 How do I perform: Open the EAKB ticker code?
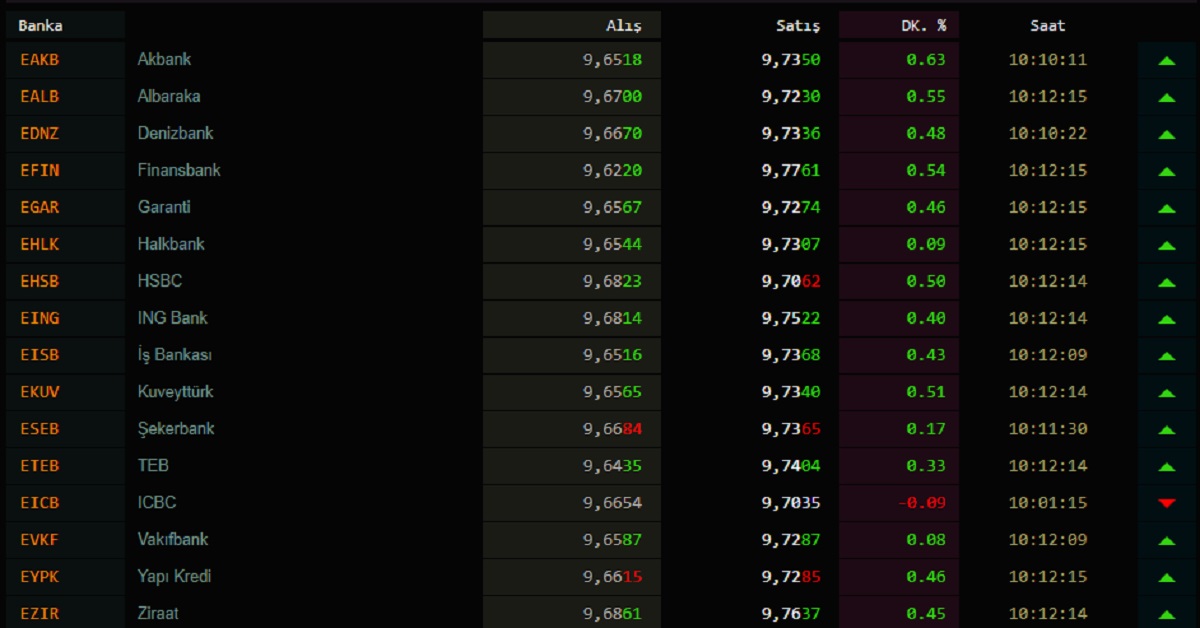[40, 60]
